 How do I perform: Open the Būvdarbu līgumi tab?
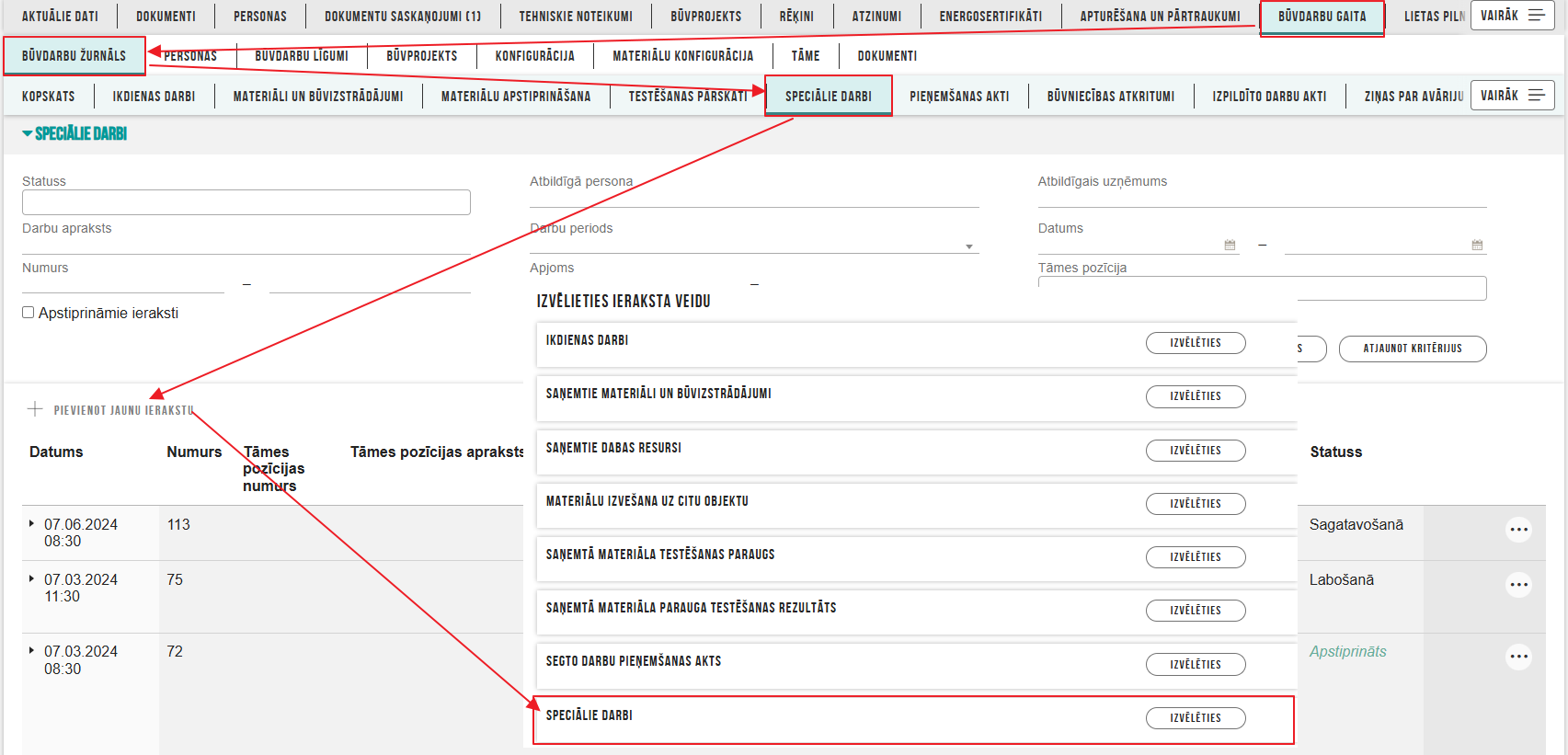(x=302, y=56)
